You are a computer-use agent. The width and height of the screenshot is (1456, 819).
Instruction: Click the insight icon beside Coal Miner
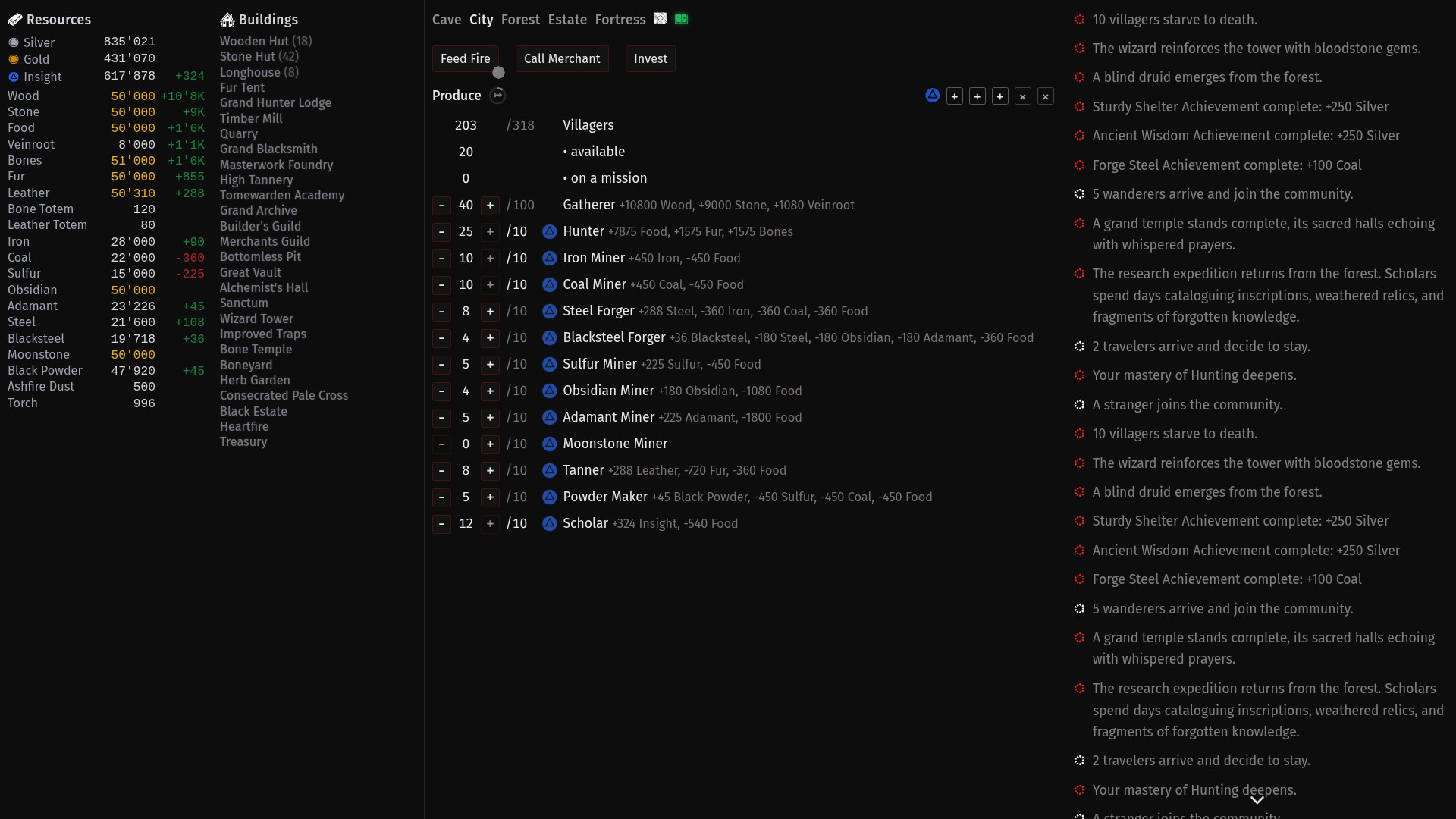point(550,285)
